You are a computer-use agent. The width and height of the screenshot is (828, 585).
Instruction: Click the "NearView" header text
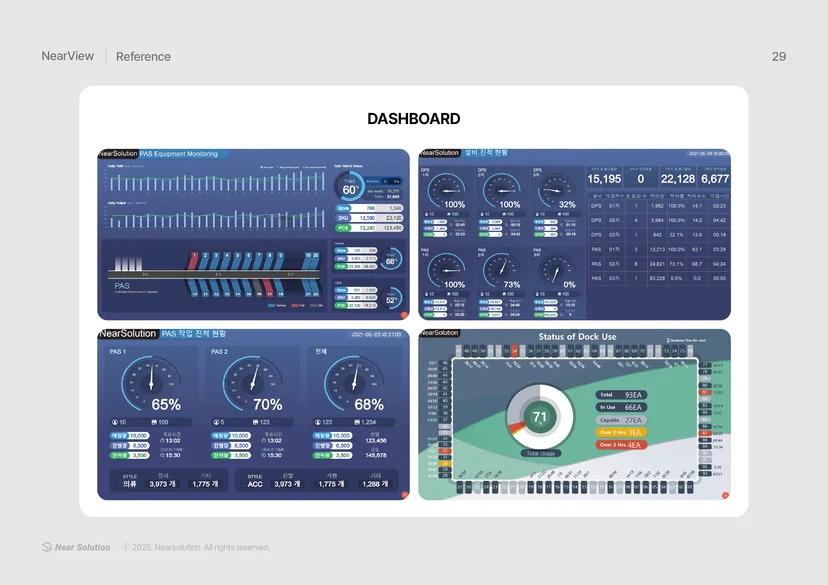coord(68,56)
